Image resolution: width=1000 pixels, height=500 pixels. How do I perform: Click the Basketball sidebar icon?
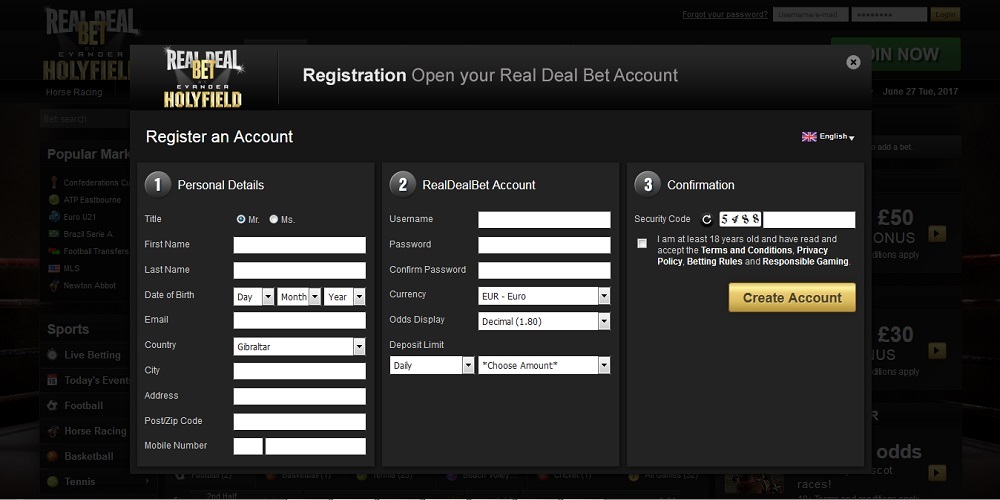pyautogui.click(x=52, y=457)
